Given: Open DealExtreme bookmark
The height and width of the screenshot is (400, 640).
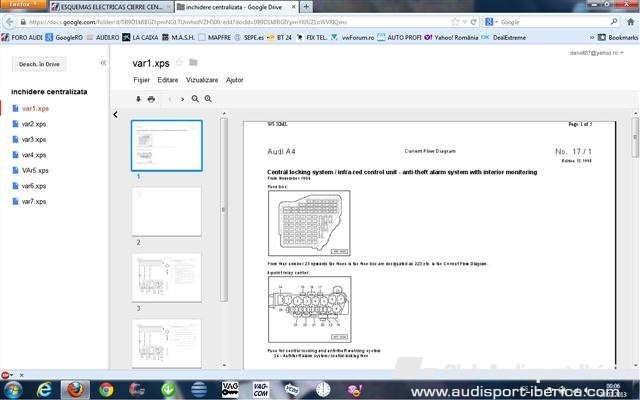Looking at the screenshot, I should (504, 38).
